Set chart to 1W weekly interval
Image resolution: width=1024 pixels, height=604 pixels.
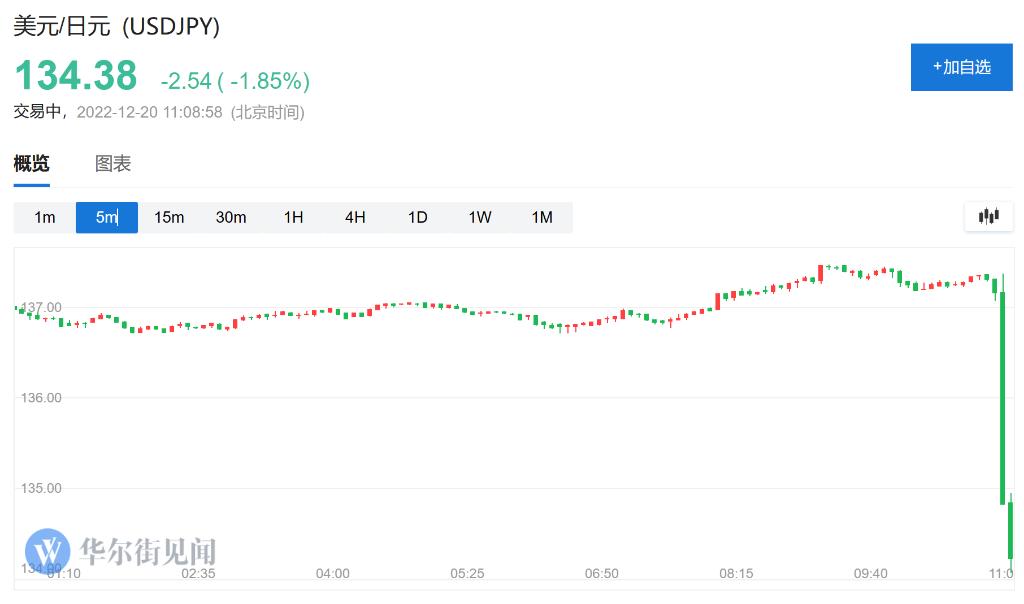point(480,217)
